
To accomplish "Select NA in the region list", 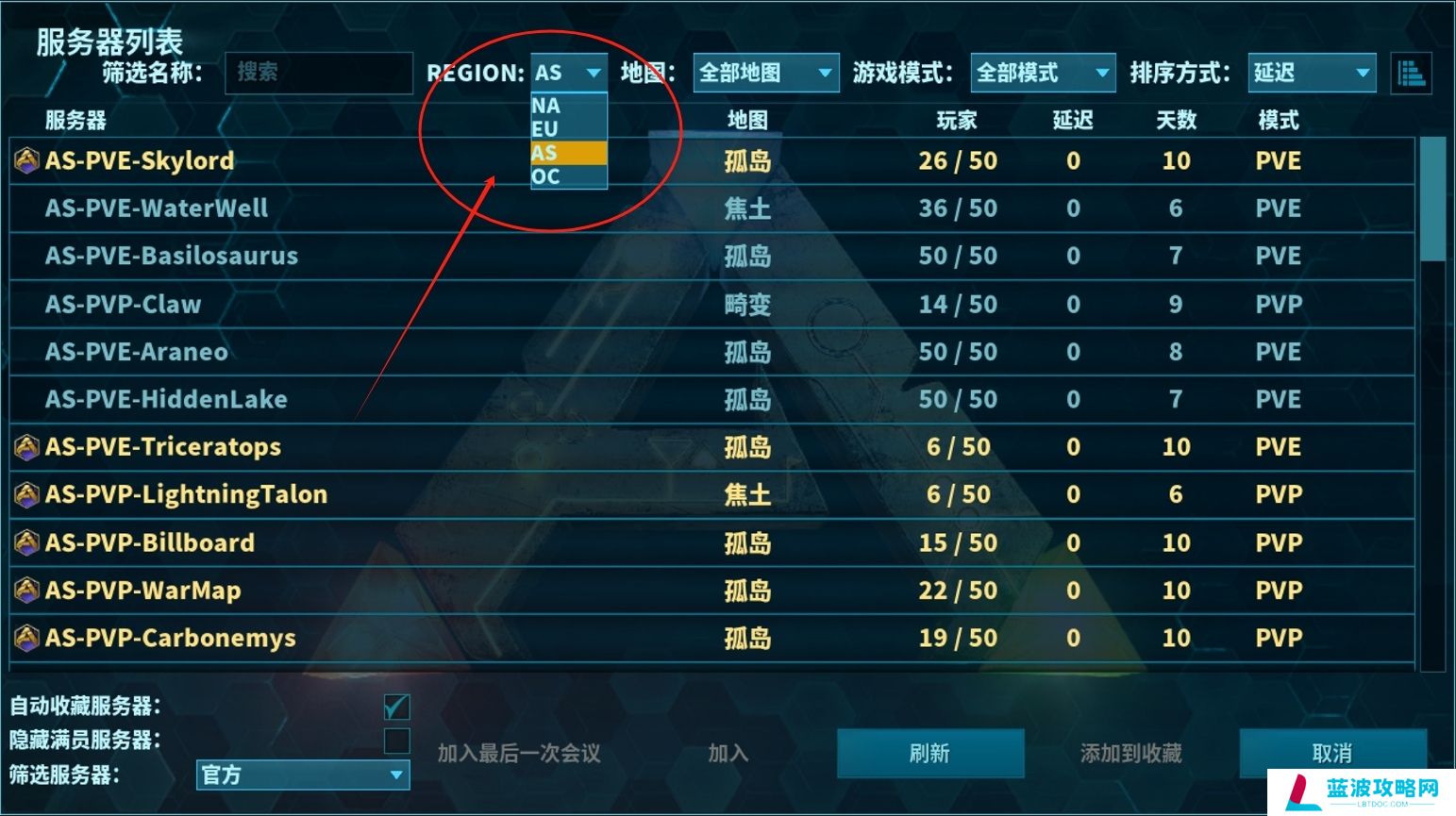I will point(569,106).
